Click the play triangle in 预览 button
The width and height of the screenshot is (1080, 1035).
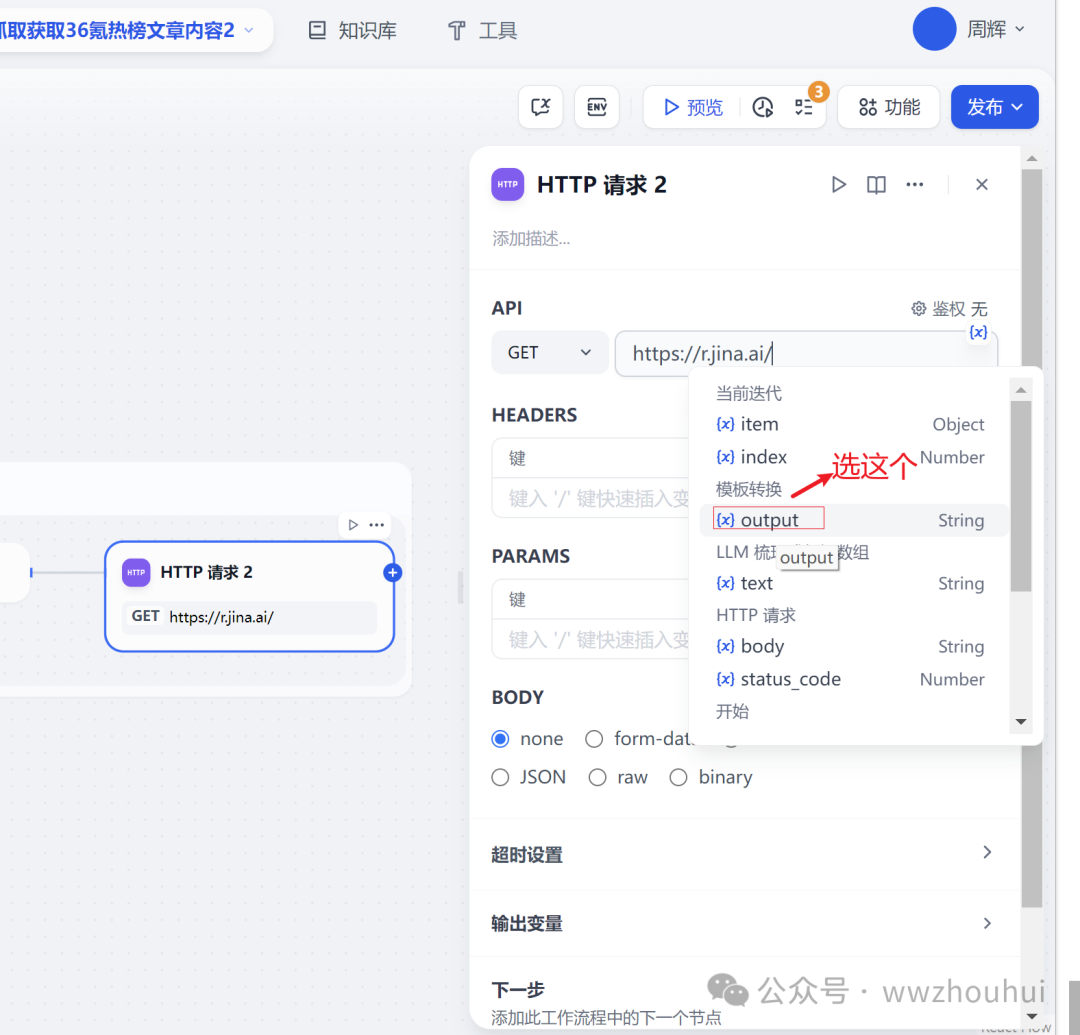(670, 107)
